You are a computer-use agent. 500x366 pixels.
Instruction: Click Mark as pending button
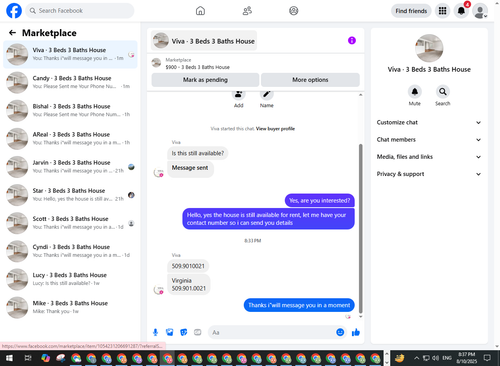pos(205,80)
